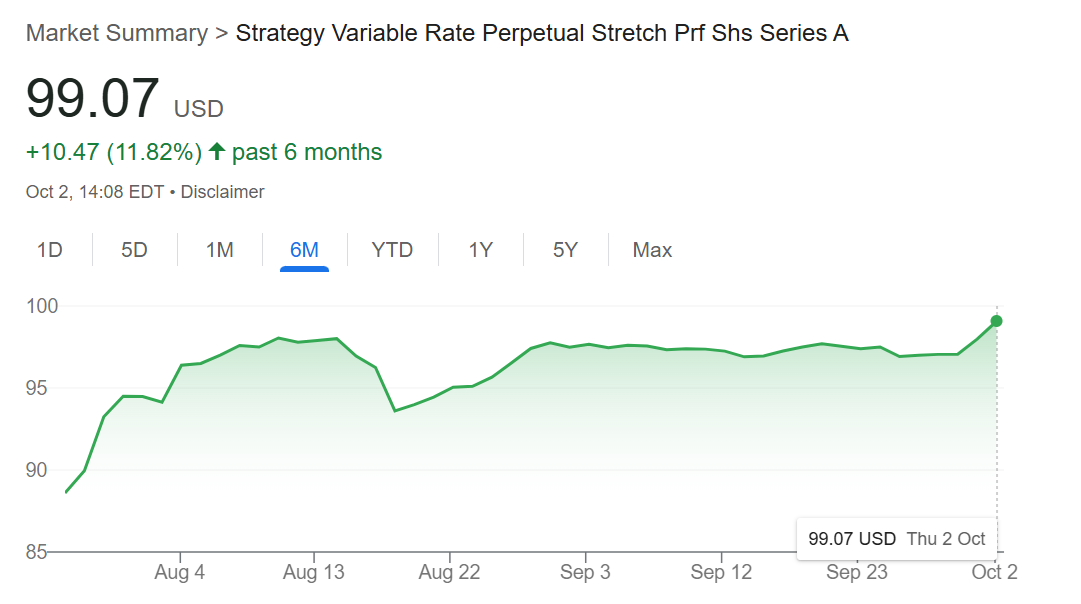Click the large 99.07 price figure
The width and height of the screenshot is (1081, 604).
(x=93, y=98)
